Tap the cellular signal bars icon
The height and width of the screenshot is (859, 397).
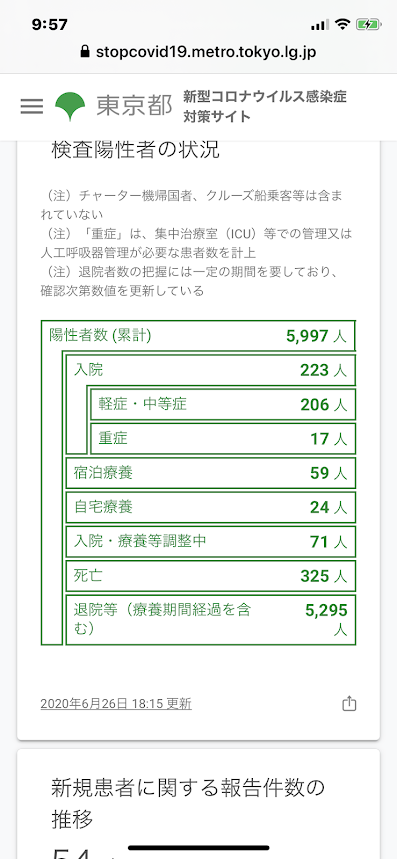319,25
